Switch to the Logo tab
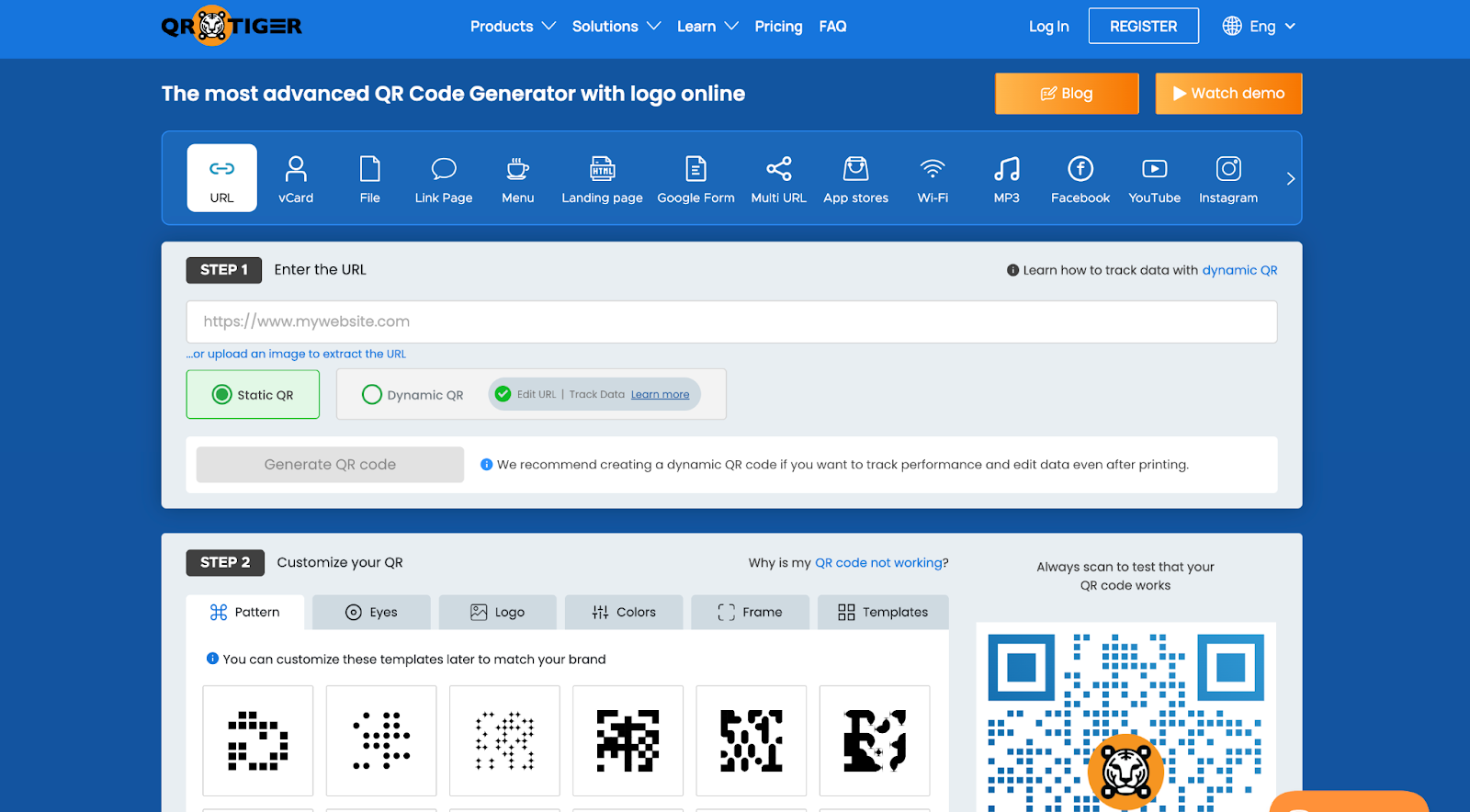Viewport: 1470px width, 812px height. click(497, 612)
